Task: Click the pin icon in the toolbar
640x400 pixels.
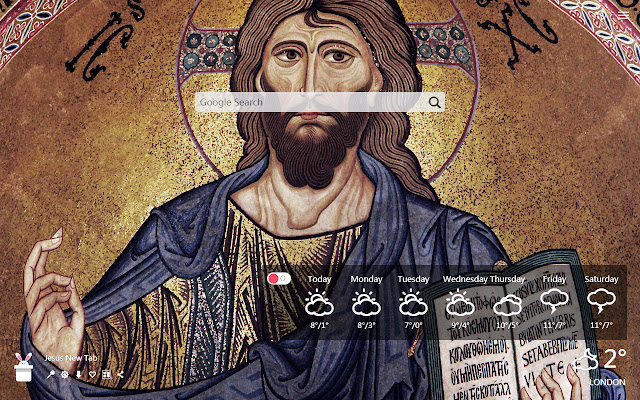Action: (51, 374)
